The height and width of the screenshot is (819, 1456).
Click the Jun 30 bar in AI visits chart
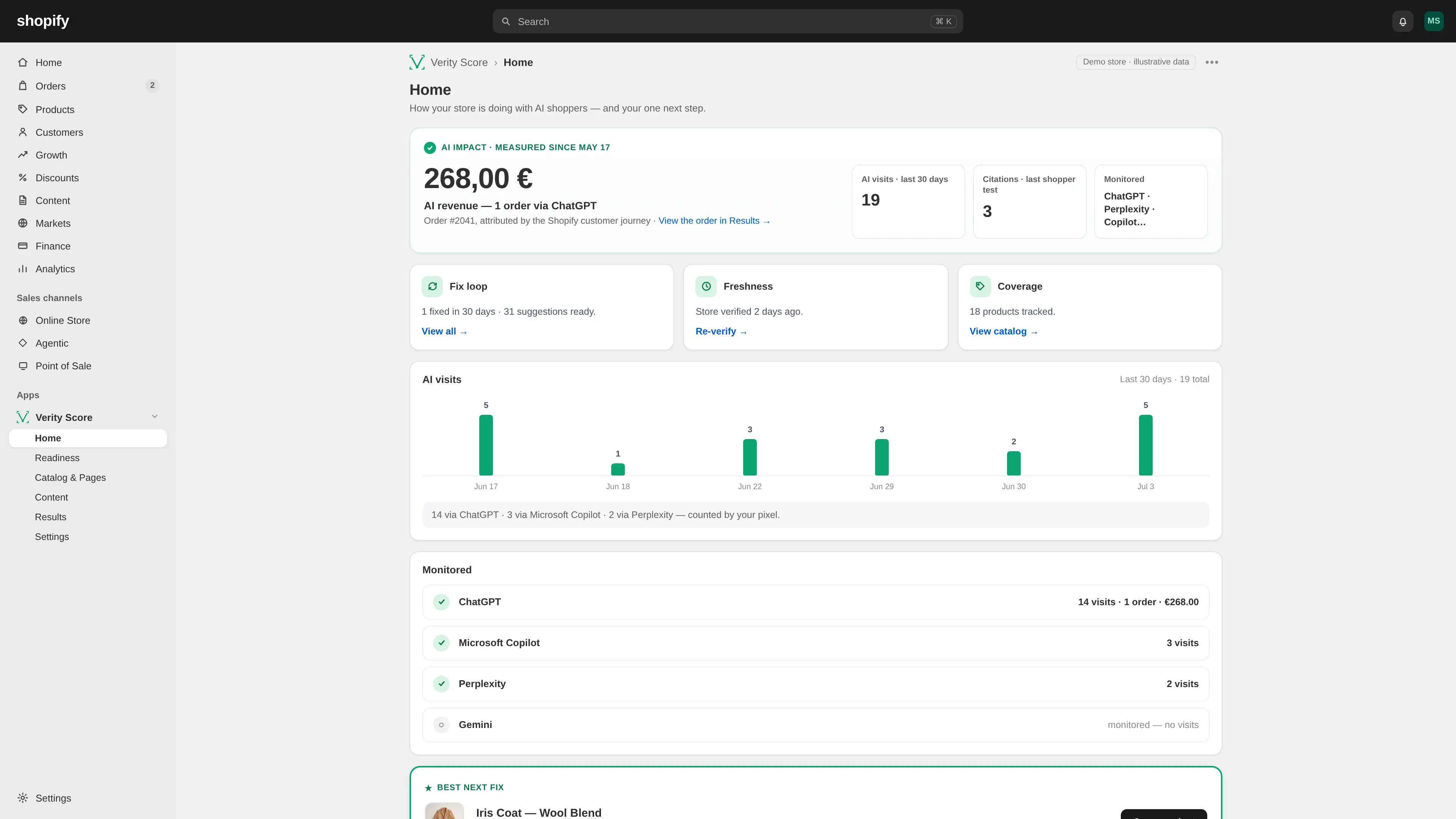[x=1014, y=463]
